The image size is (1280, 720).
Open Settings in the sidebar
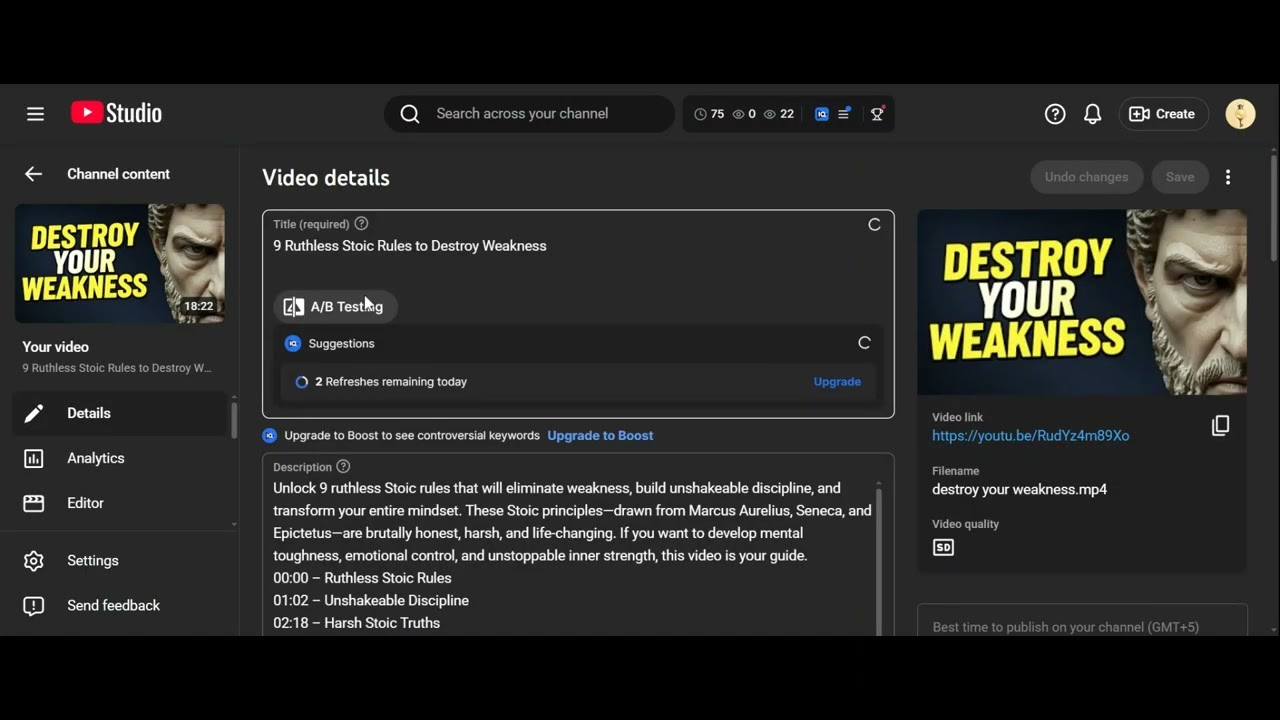[x=120, y=561]
